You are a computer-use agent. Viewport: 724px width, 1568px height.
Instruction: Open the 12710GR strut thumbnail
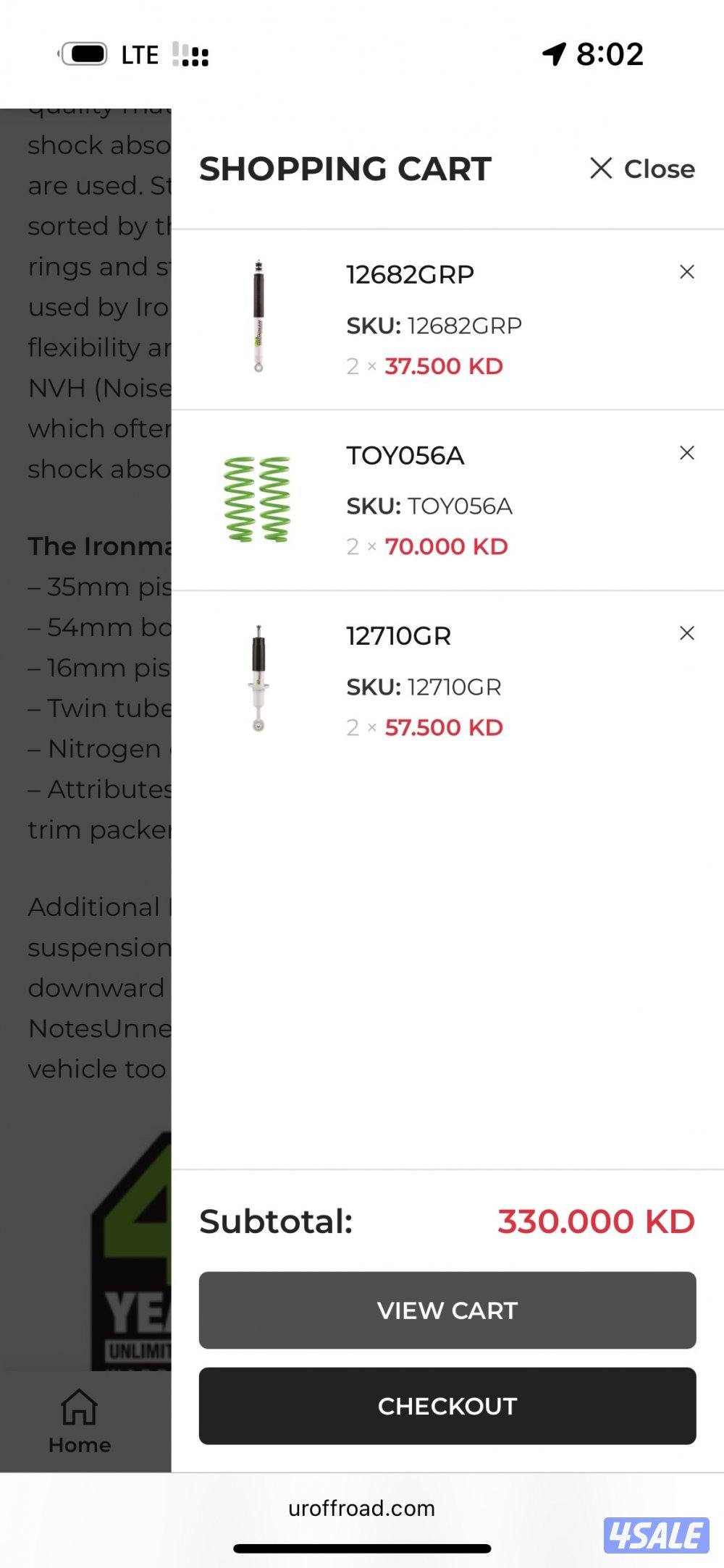(258, 679)
